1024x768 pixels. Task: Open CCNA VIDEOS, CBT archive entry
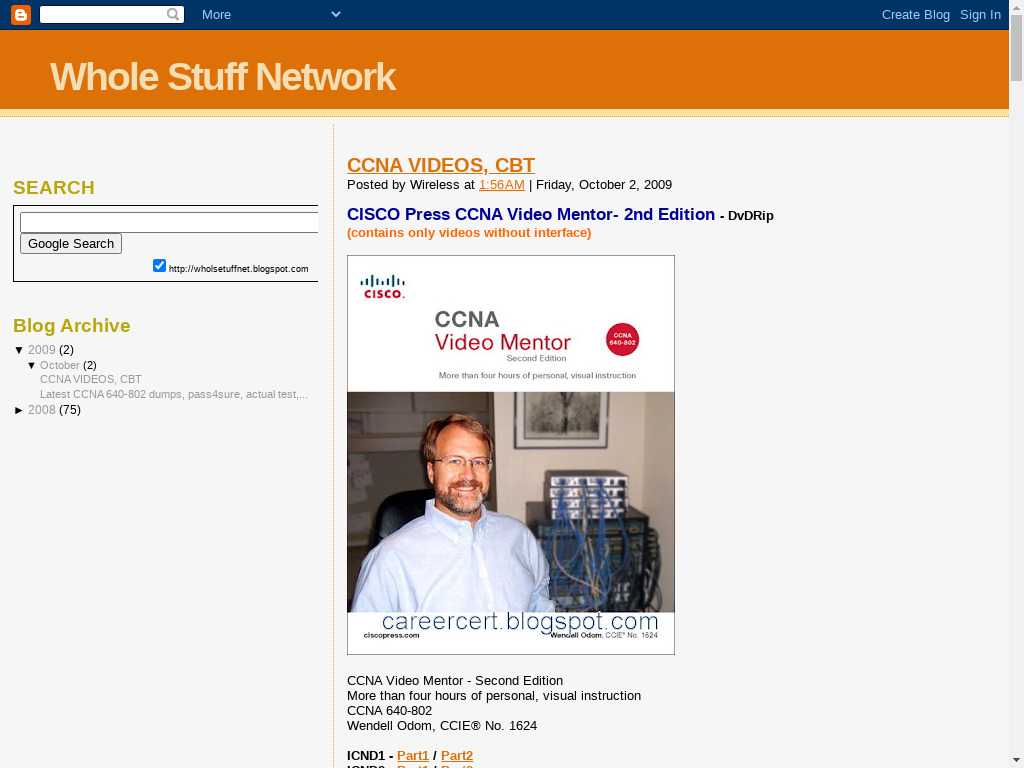pyautogui.click(x=91, y=379)
